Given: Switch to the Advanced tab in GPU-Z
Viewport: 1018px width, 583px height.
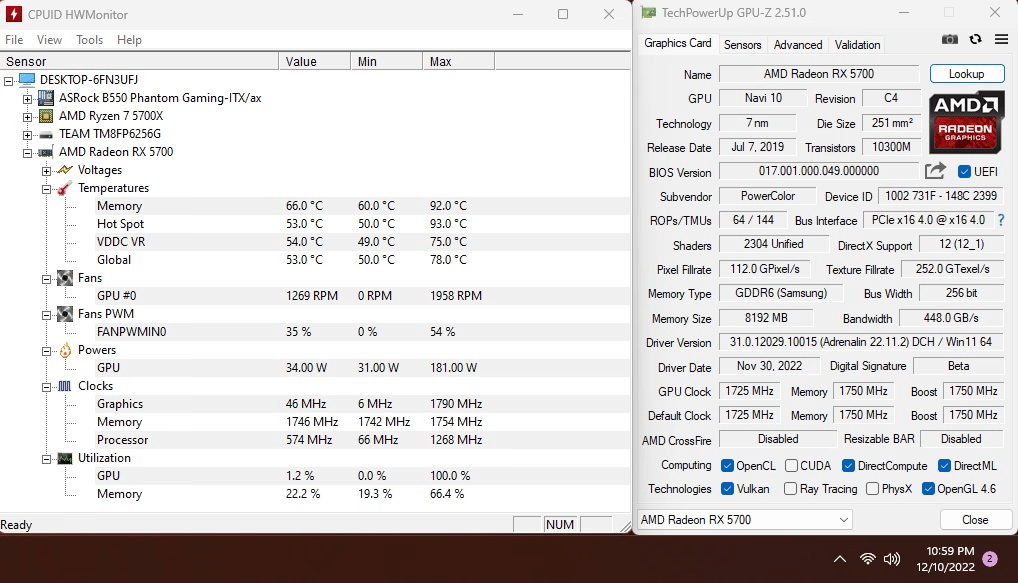Looking at the screenshot, I should click(798, 45).
